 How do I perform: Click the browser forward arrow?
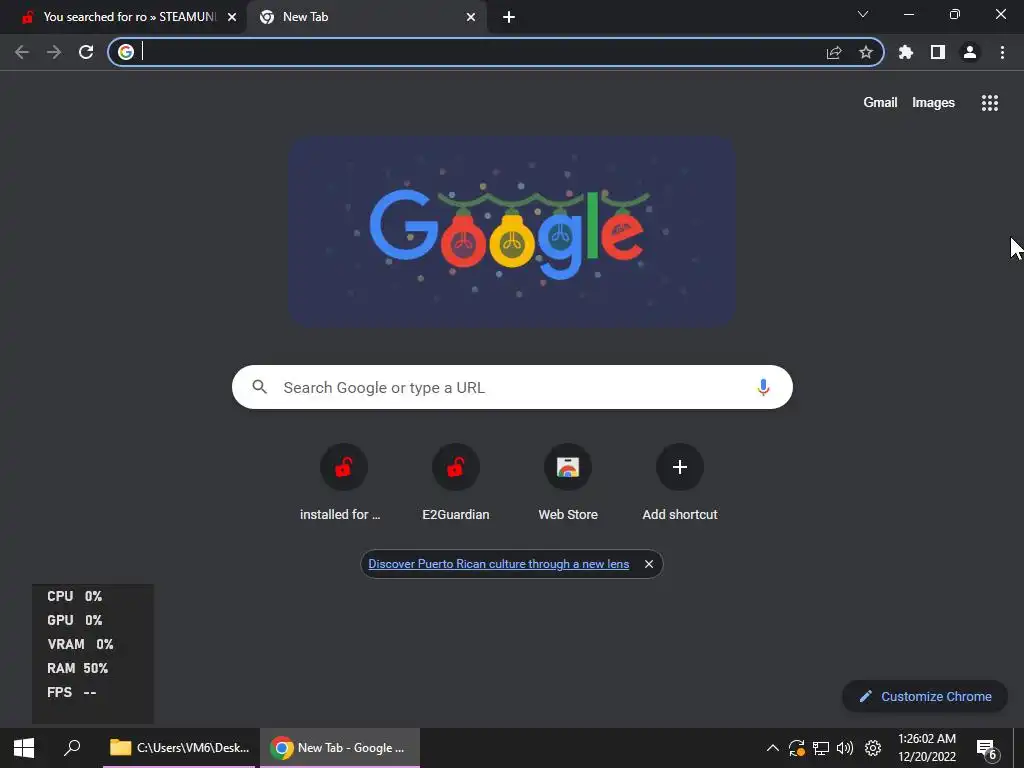tap(54, 52)
